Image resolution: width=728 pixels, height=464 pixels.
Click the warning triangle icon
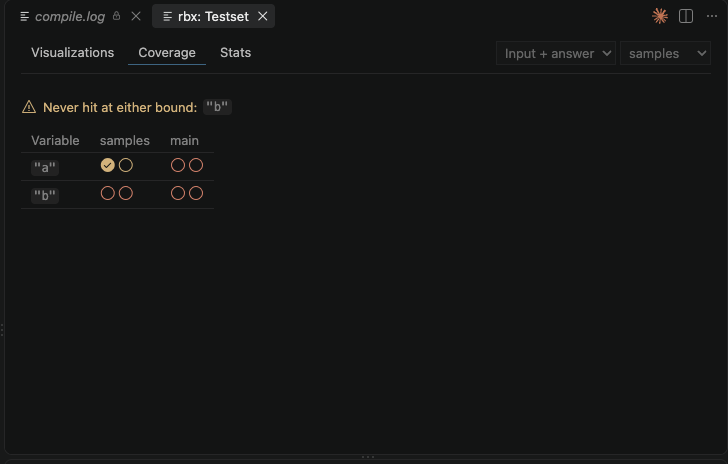29,107
